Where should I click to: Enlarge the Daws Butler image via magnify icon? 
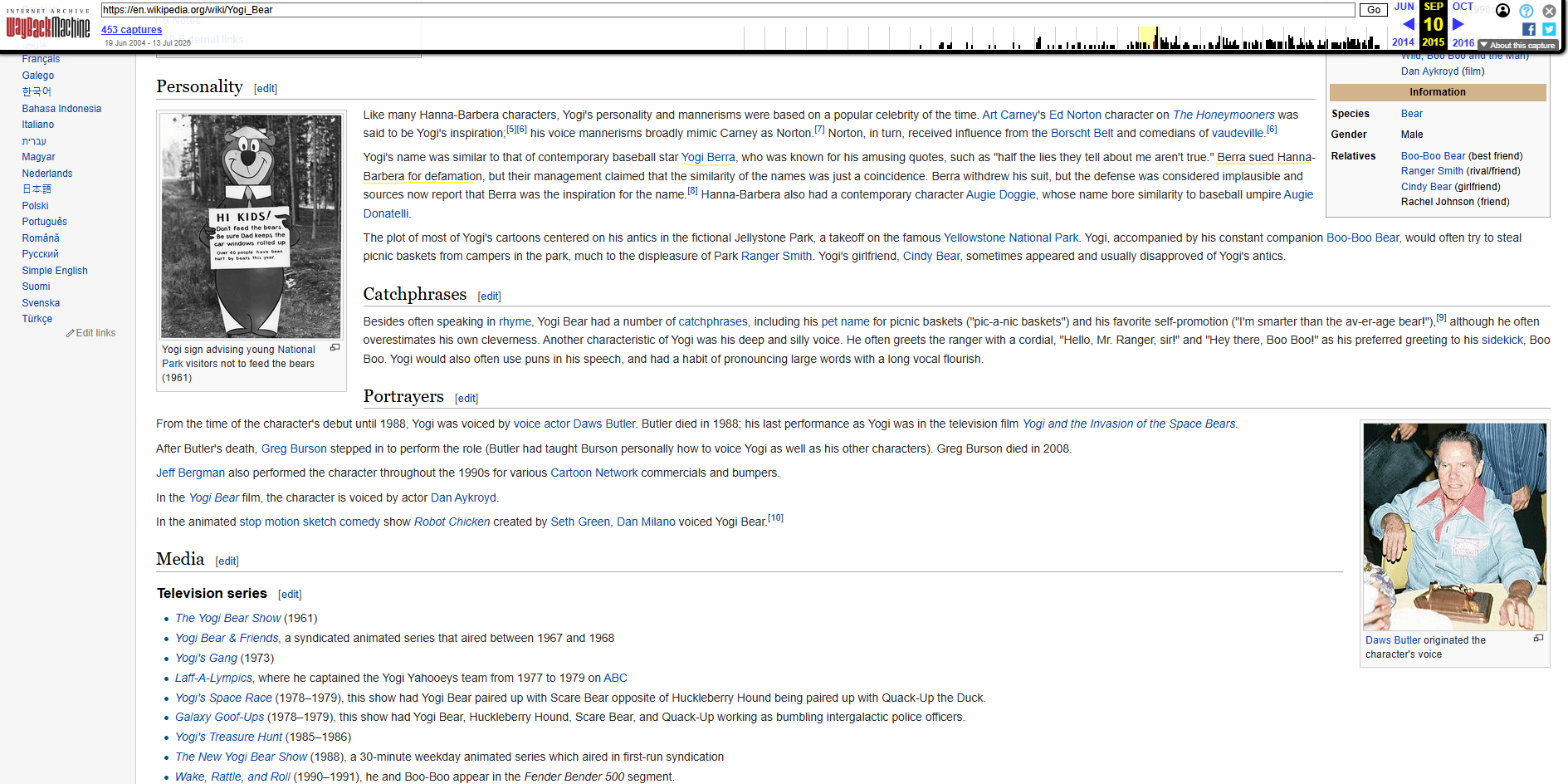coord(1538,638)
